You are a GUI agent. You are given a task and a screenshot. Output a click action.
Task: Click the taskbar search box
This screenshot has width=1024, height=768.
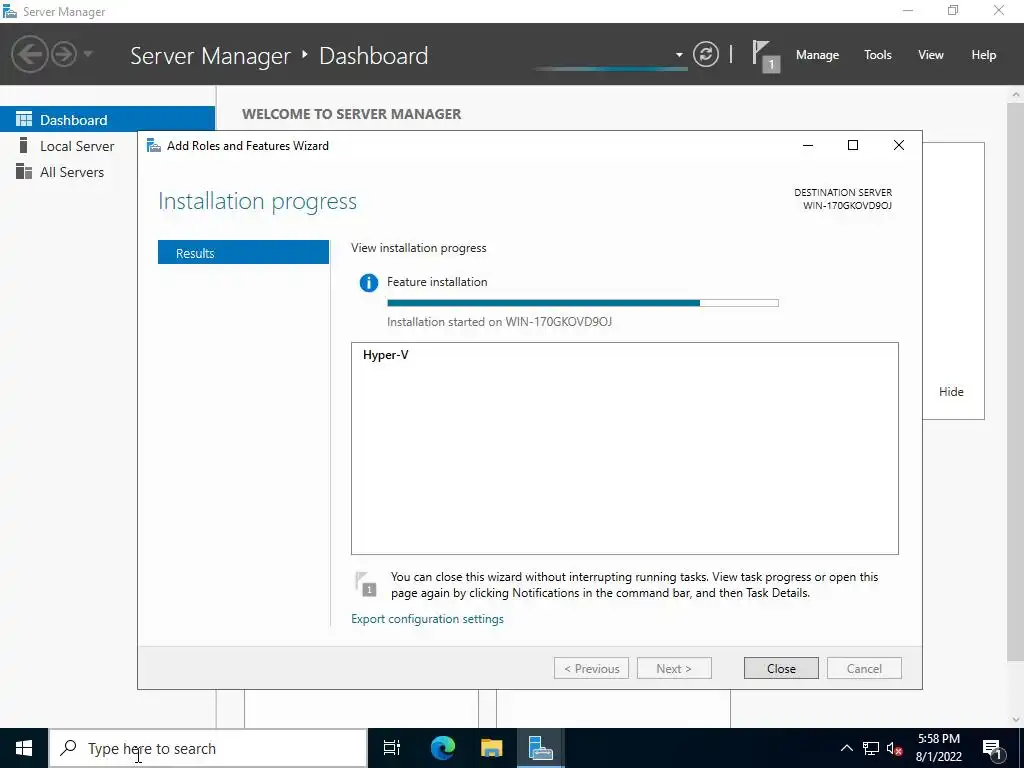[208, 748]
